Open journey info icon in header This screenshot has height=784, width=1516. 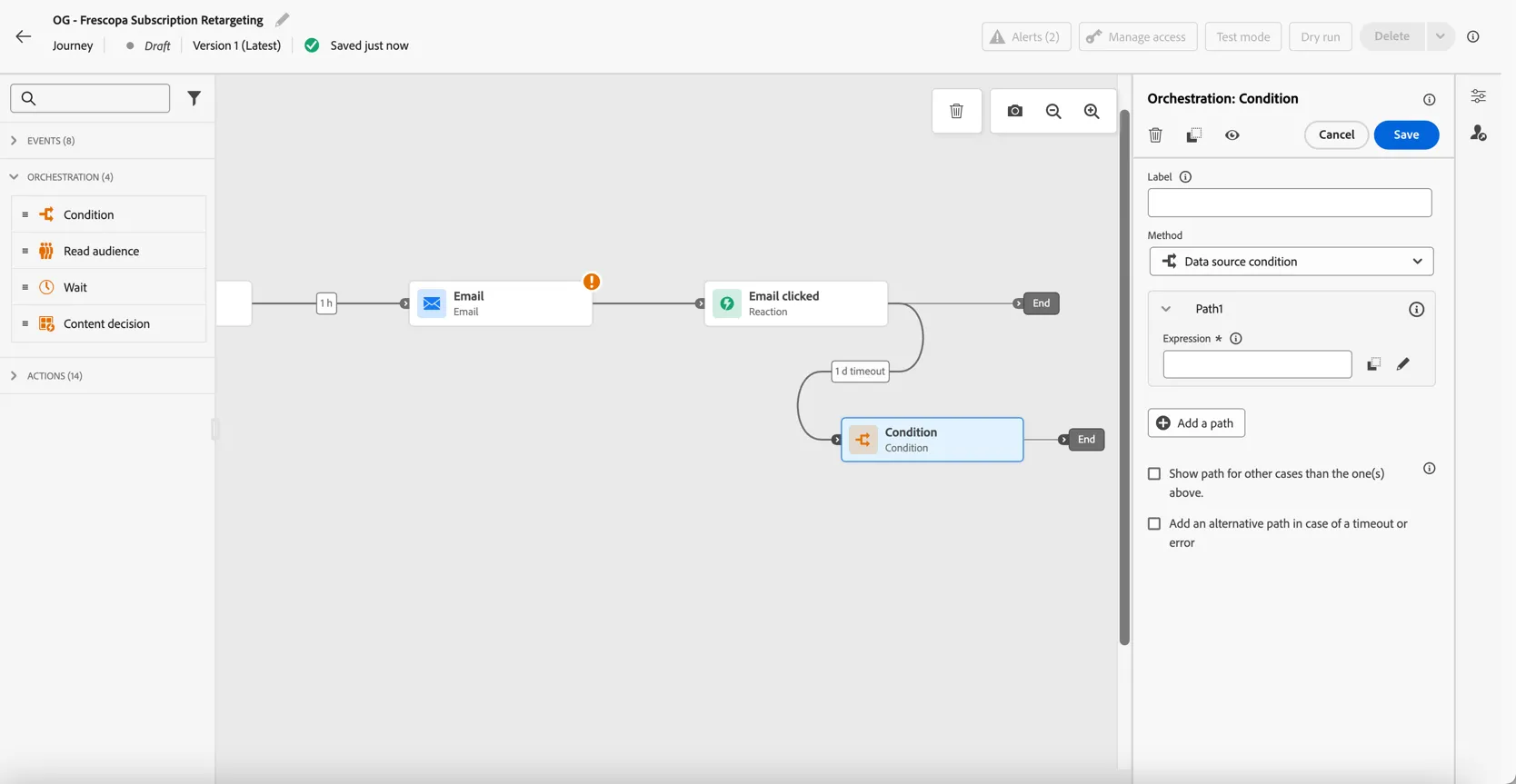[1473, 36]
